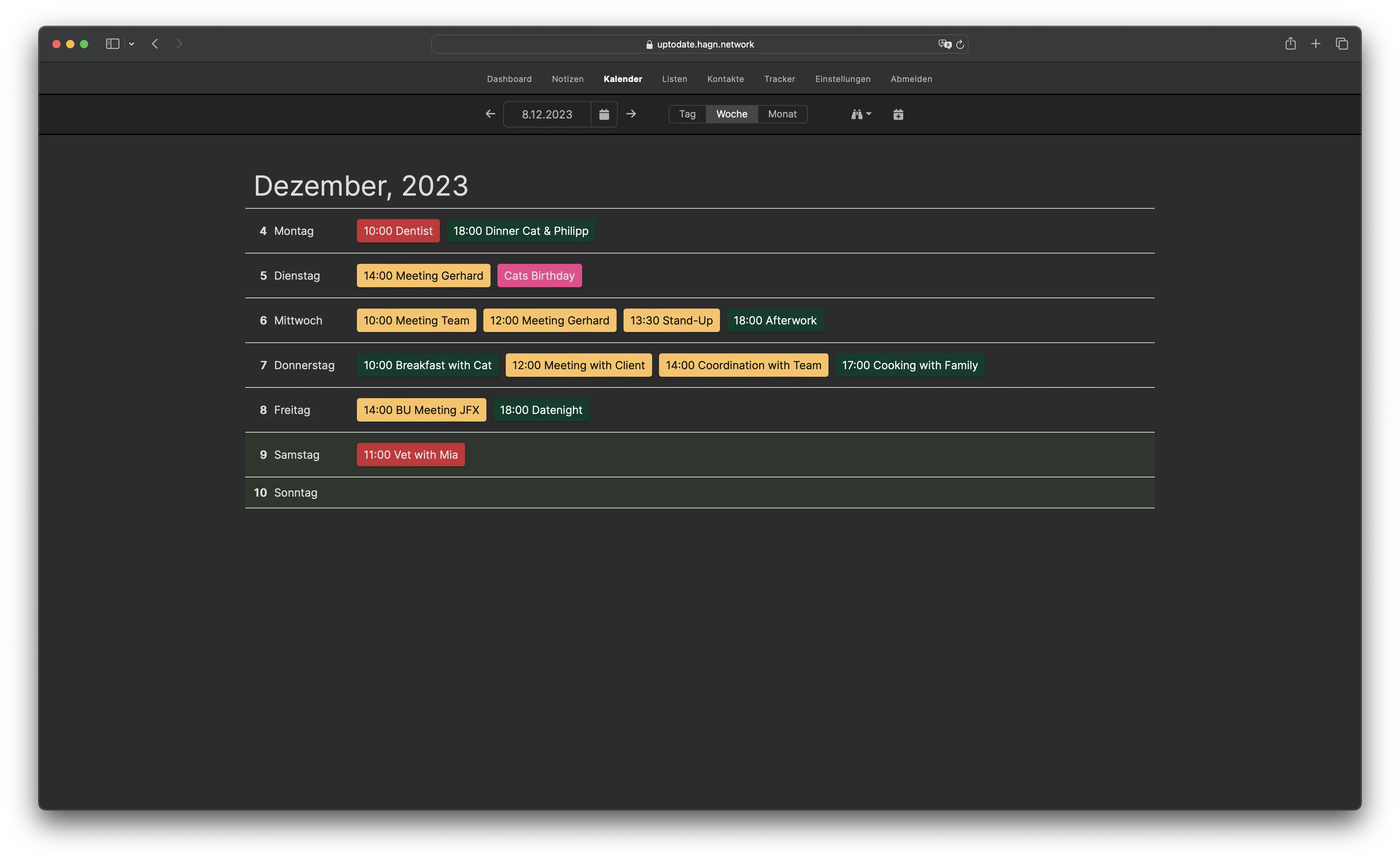Go to next week with right arrow
The width and height of the screenshot is (1400, 861).
[x=631, y=114]
